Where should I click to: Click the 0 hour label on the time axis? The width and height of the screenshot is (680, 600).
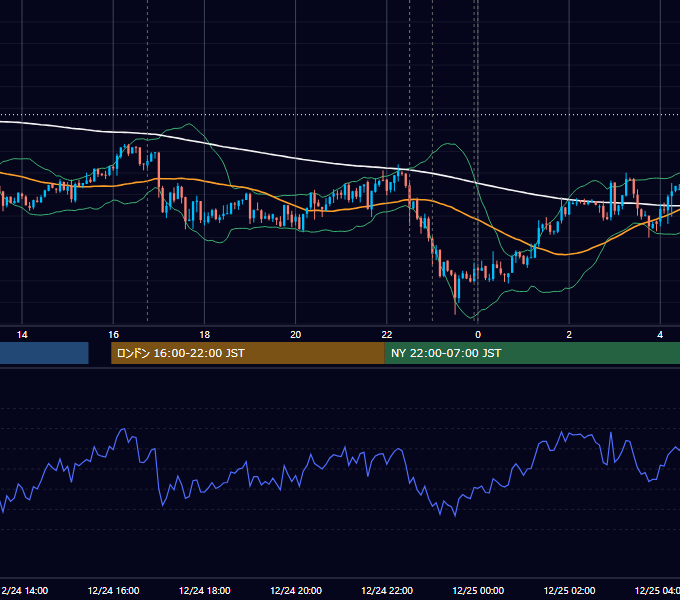478,335
